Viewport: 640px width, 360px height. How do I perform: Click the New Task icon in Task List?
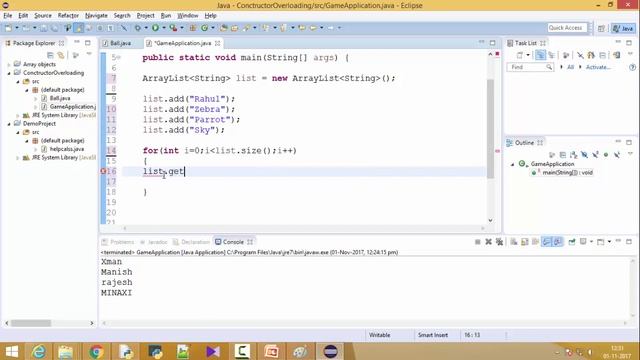520,55
